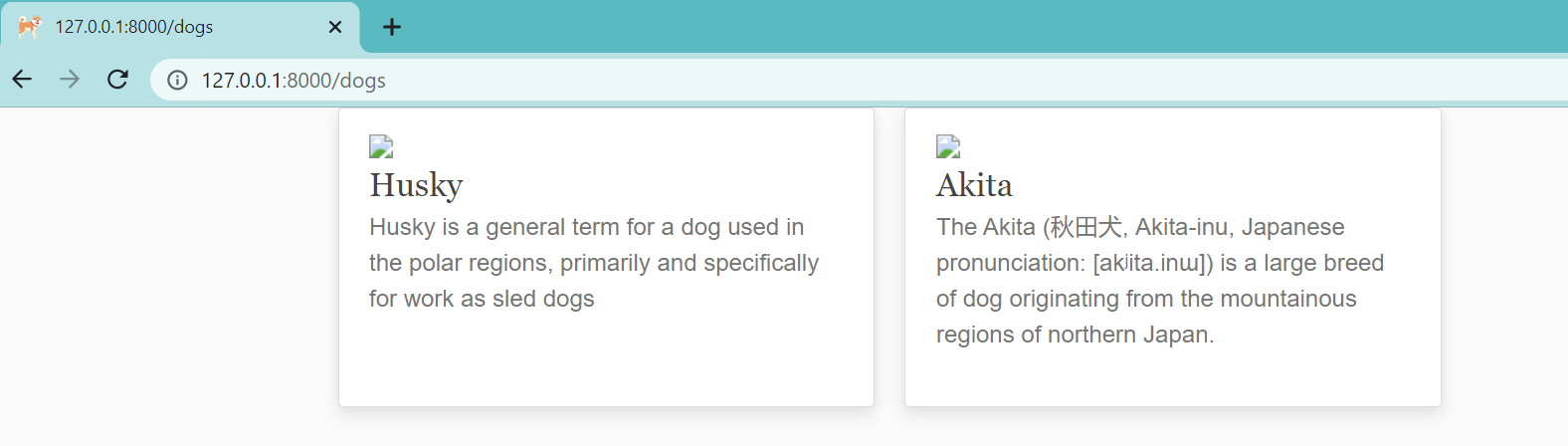Go back to the previous page

22,80
